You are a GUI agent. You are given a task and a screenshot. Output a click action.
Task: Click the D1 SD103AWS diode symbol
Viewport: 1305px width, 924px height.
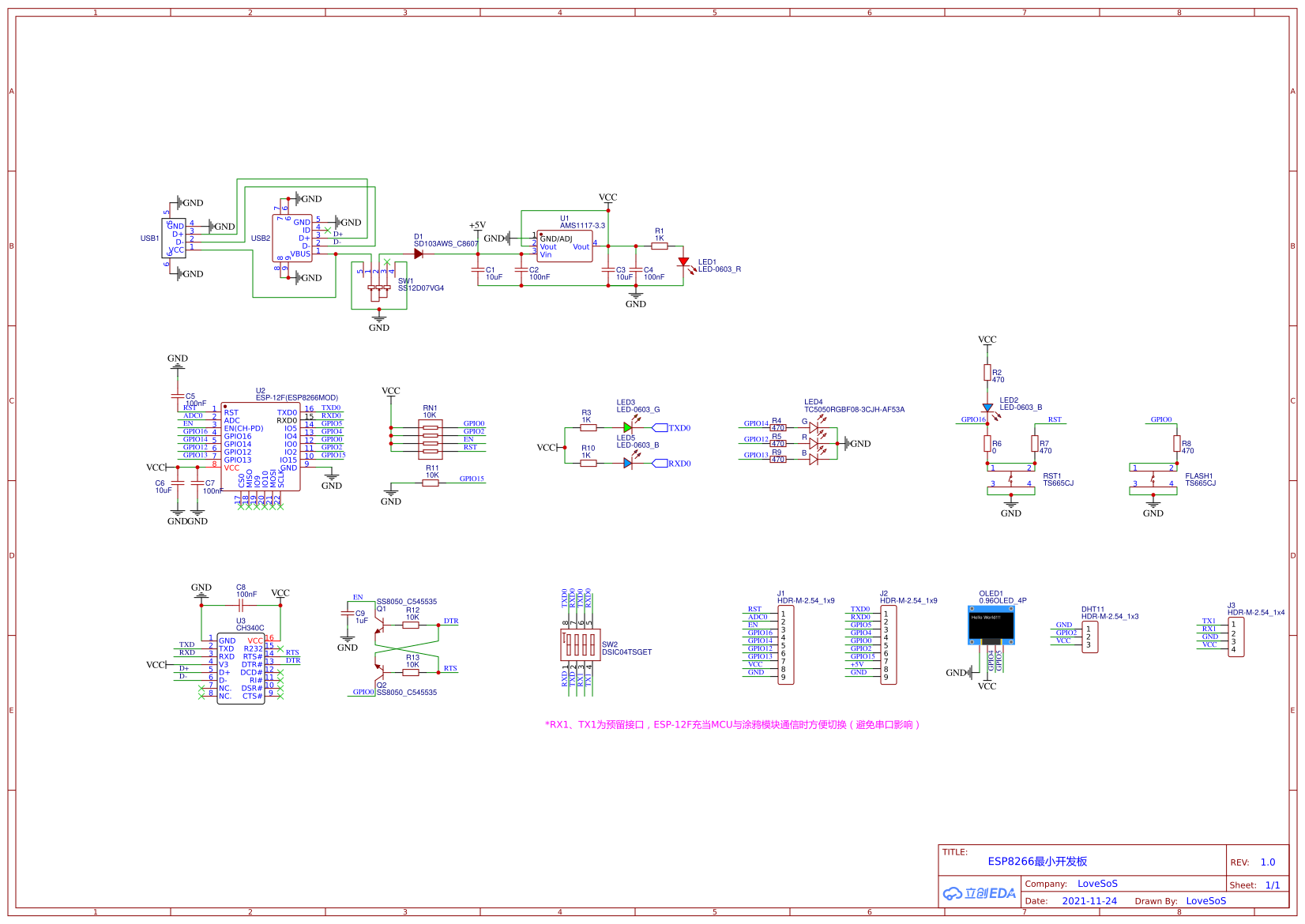point(419,254)
